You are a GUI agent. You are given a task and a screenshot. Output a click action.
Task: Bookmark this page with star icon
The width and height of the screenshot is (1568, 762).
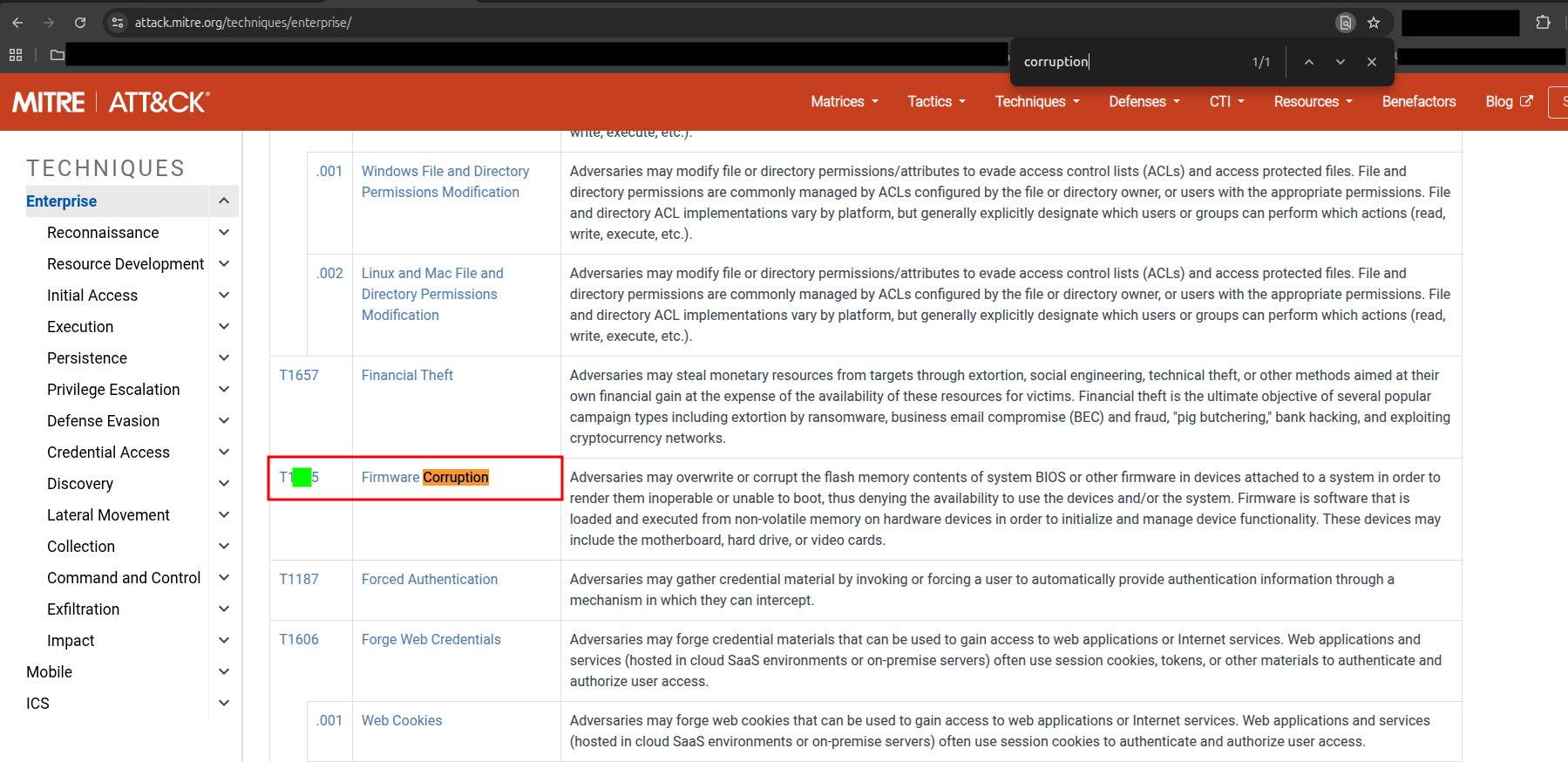1374,23
